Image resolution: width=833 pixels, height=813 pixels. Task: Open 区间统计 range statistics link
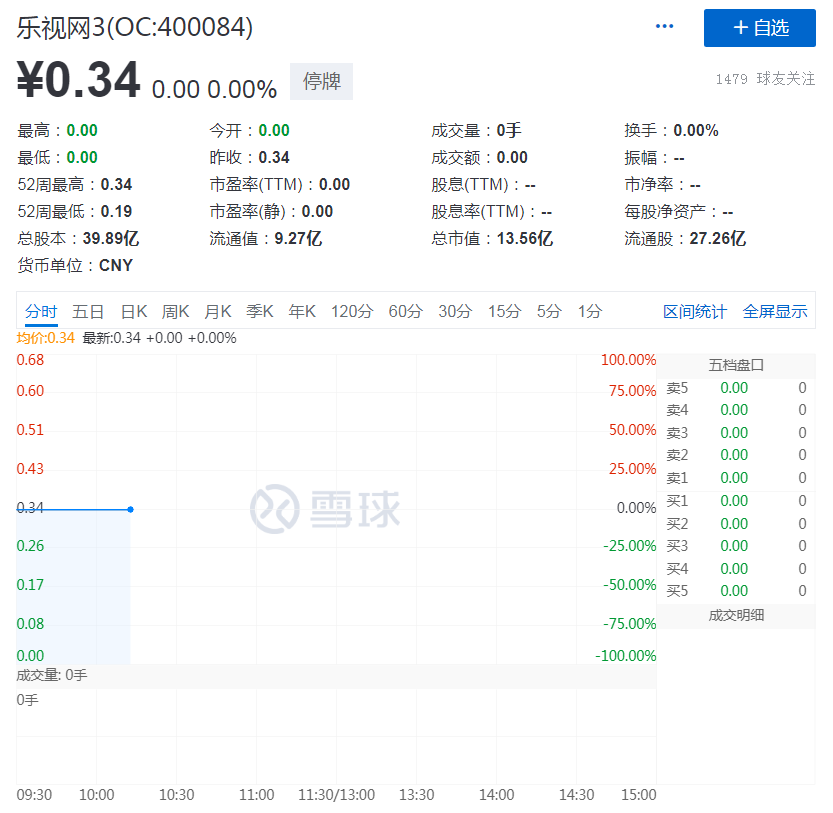point(695,311)
